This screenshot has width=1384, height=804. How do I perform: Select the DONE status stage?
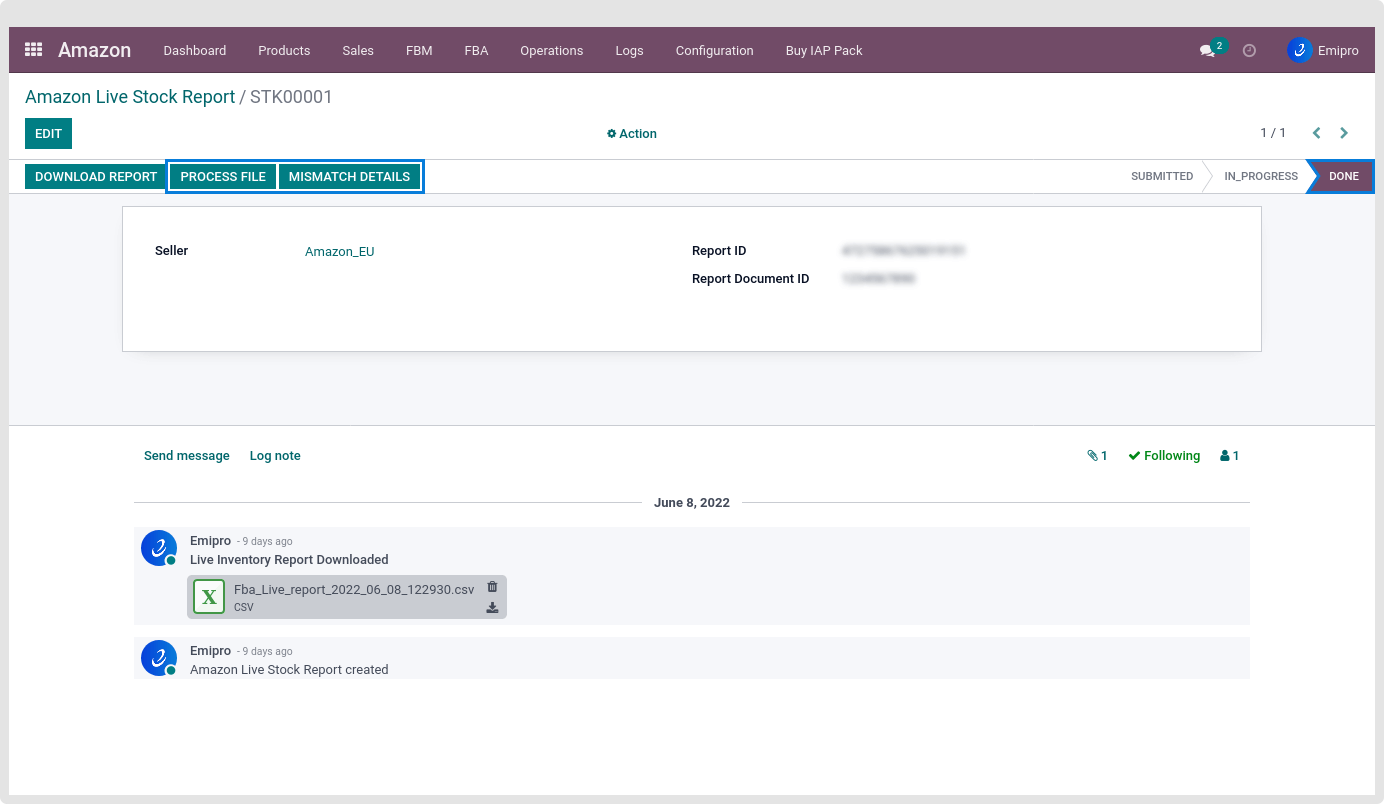[x=1343, y=176]
